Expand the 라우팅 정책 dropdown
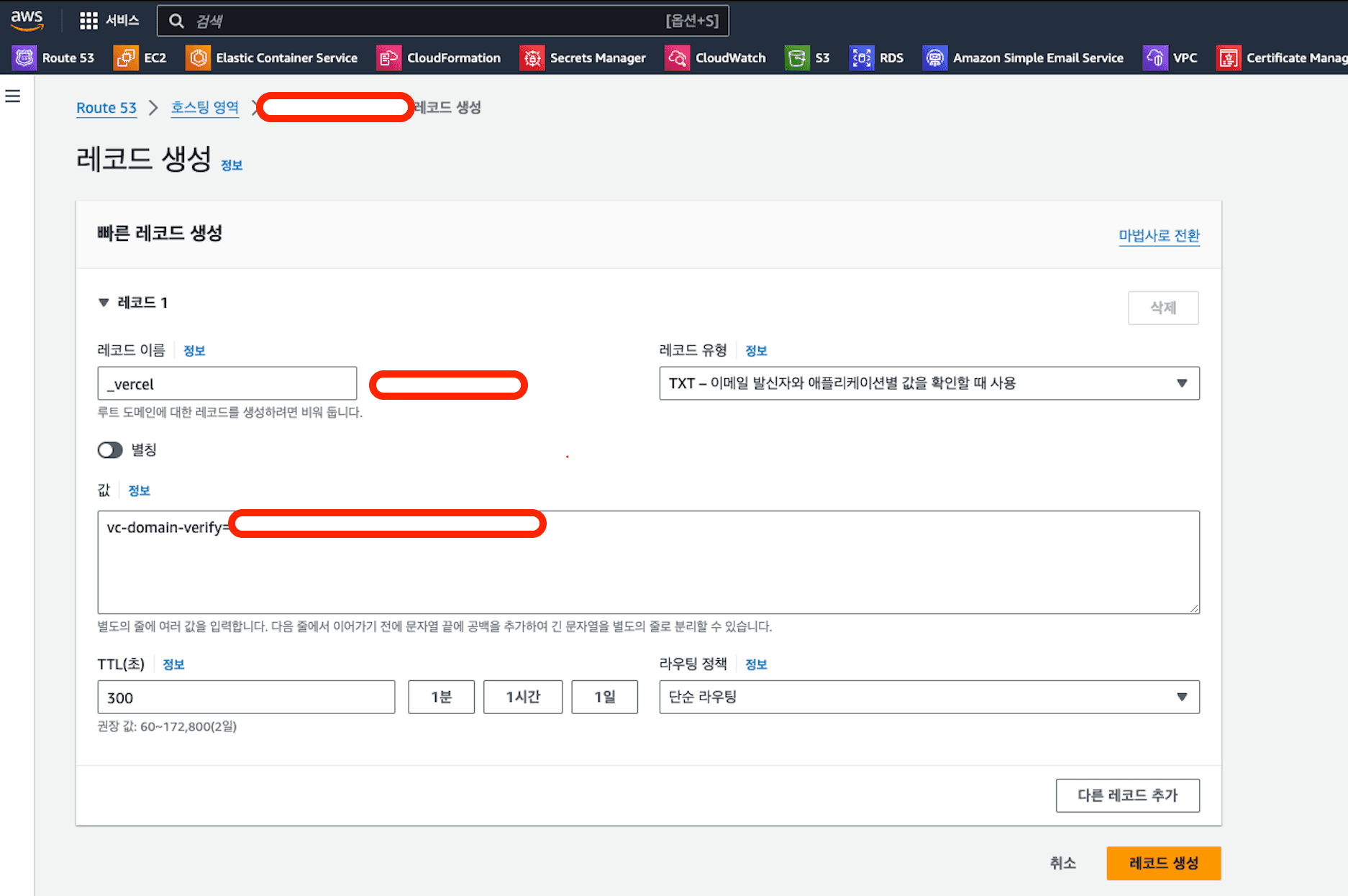Screen dimensions: 1348x896 point(929,697)
